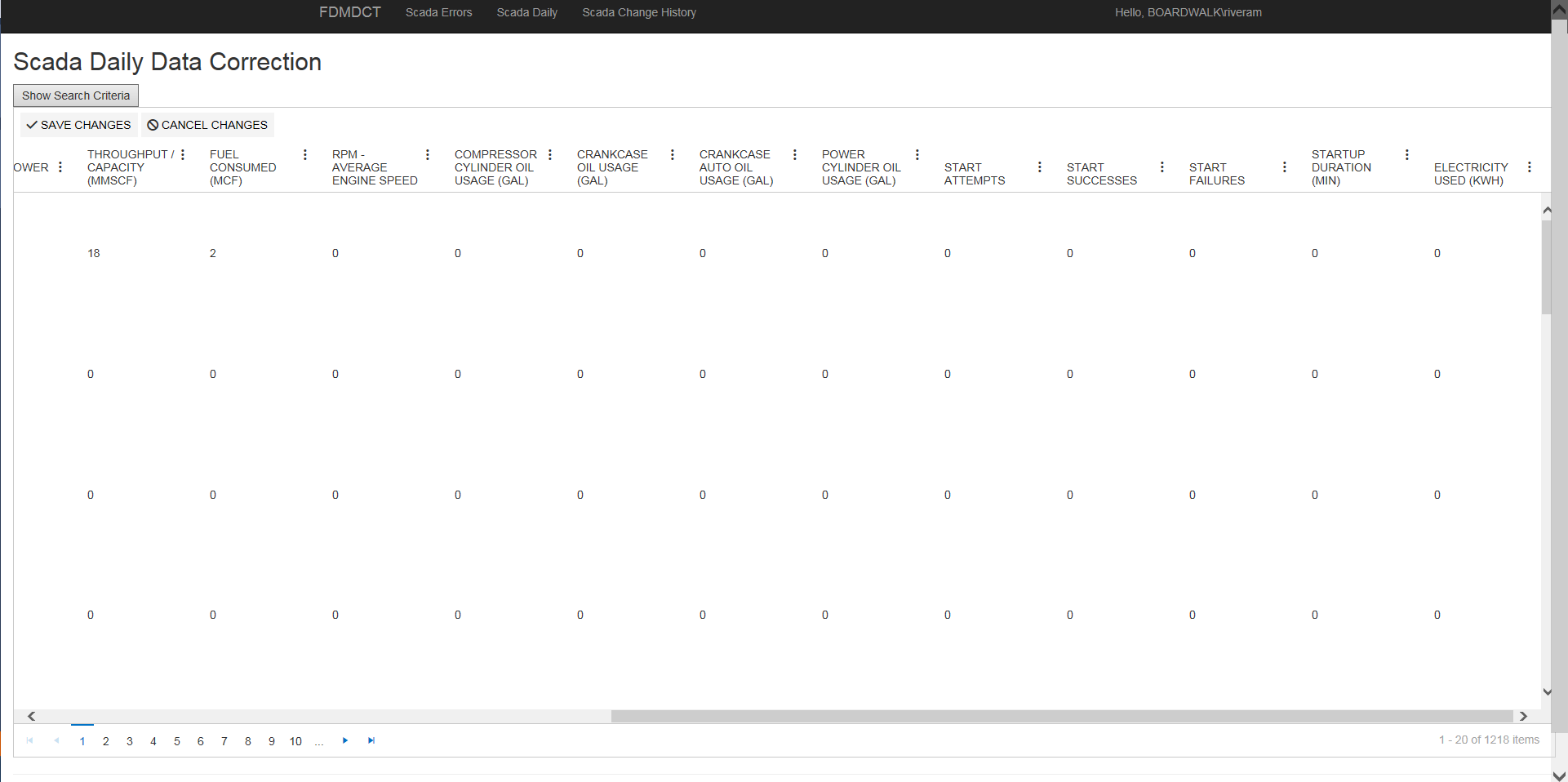Open column menu for Startup Duration
The width and height of the screenshot is (1568, 782).
tap(1407, 154)
